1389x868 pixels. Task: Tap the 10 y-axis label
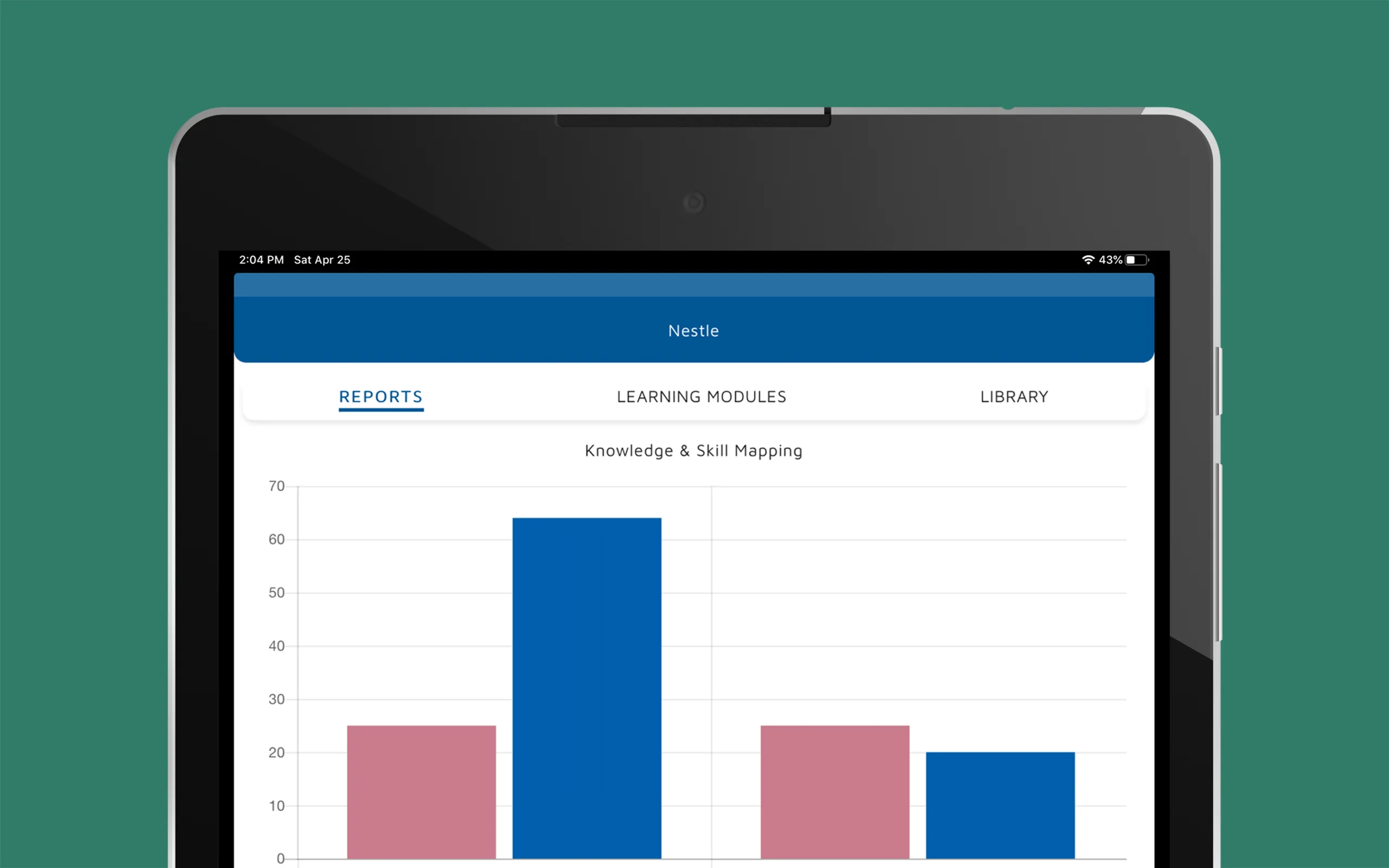tap(277, 806)
